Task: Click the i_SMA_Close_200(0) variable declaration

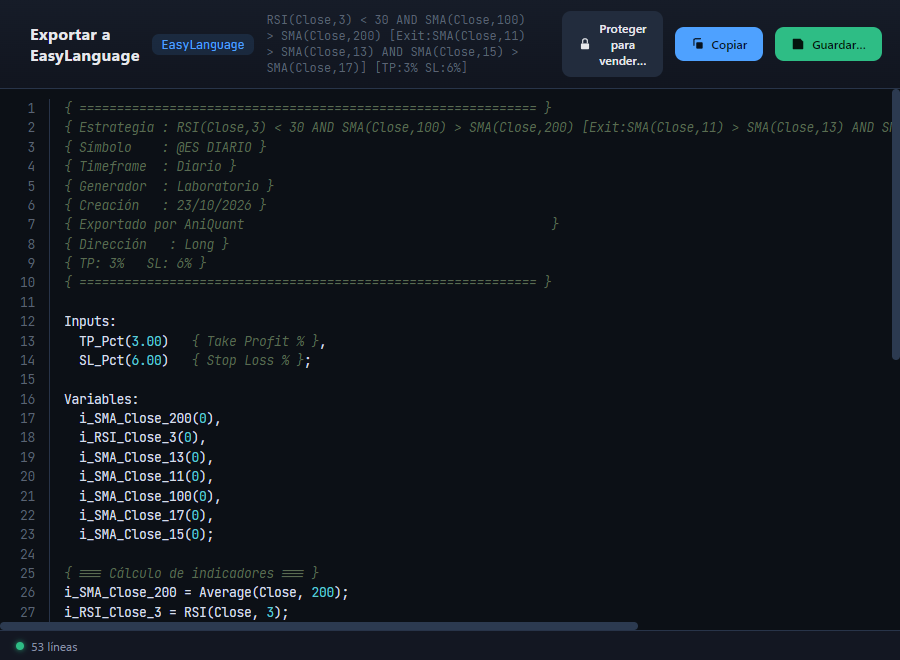Action: (x=150, y=418)
